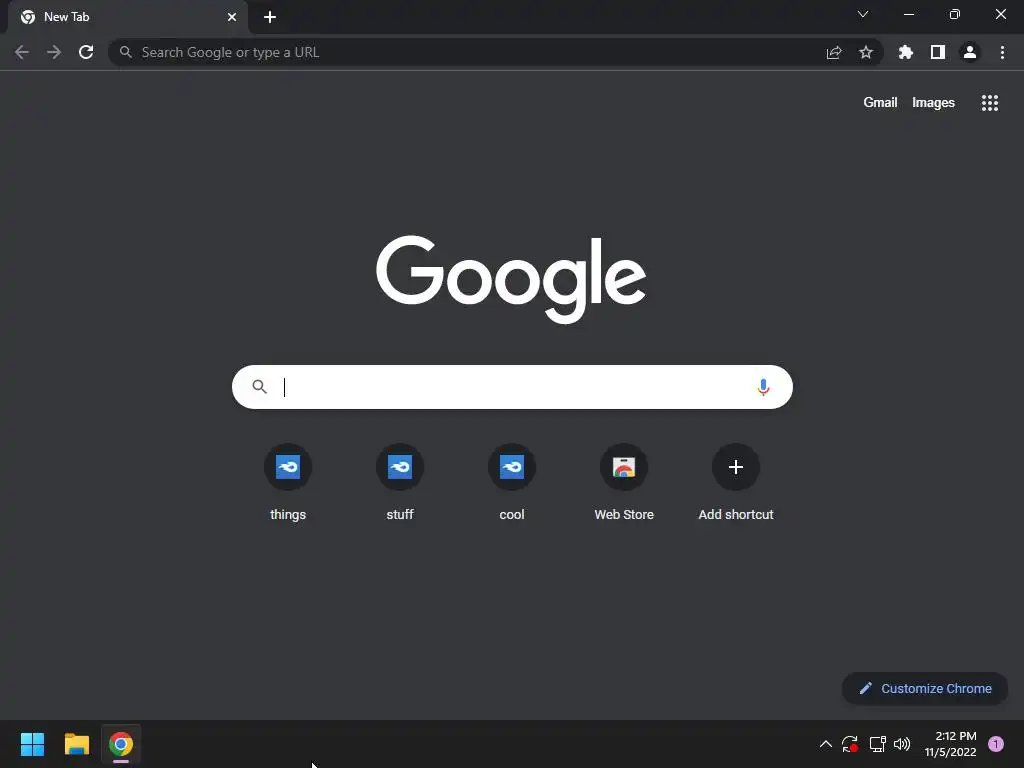
Task: Open the 'cool' shortcut
Action: pyautogui.click(x=512, y=482)
